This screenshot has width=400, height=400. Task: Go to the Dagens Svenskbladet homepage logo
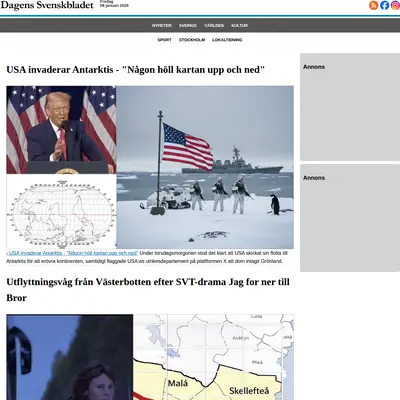[47, 5]
